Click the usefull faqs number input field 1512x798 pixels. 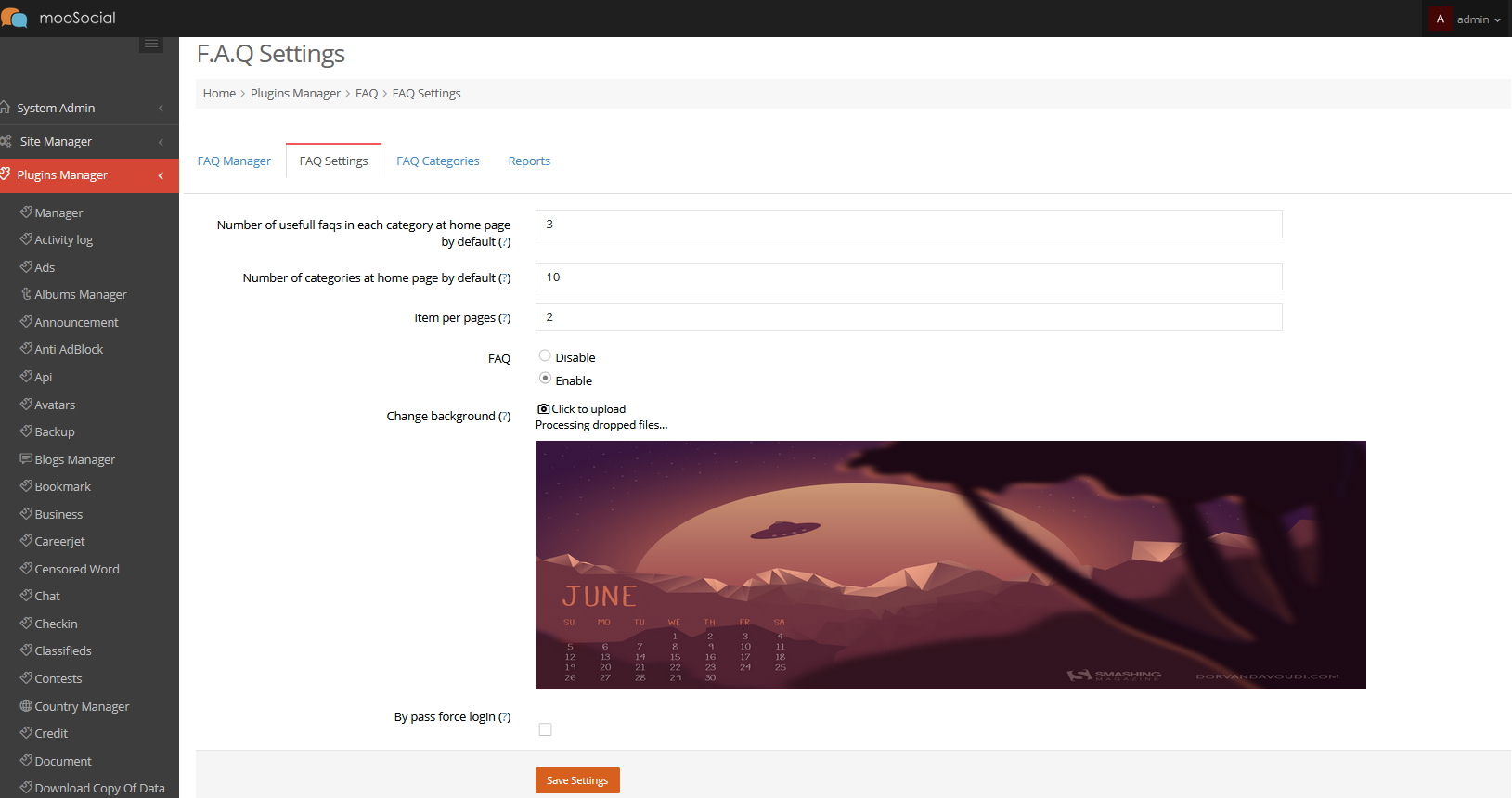point(909,225)
